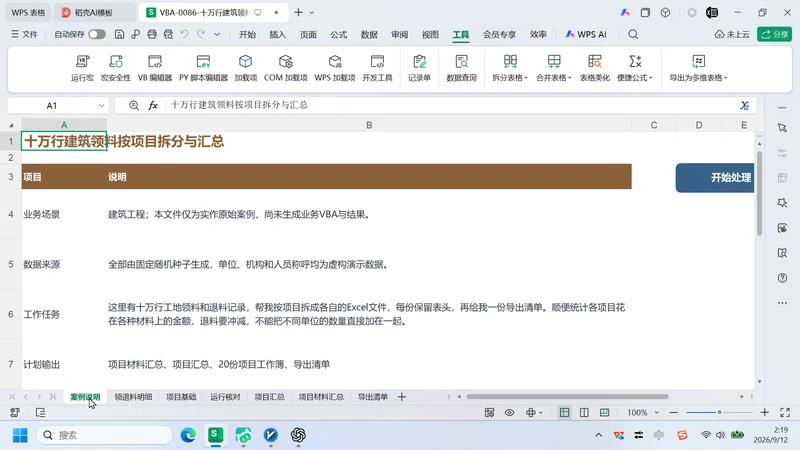
Task: Redo the last action
Action: coord(201,34)
